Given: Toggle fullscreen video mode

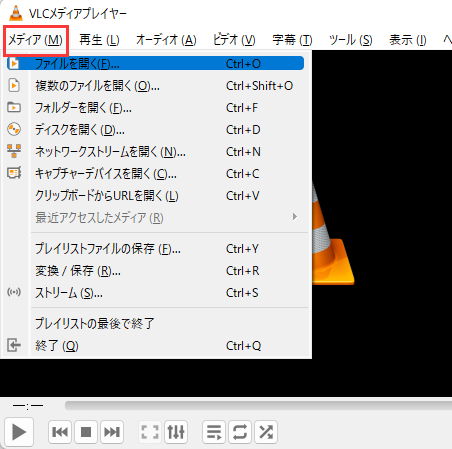Looking at the screenshot, I should (x=150, y=432).
